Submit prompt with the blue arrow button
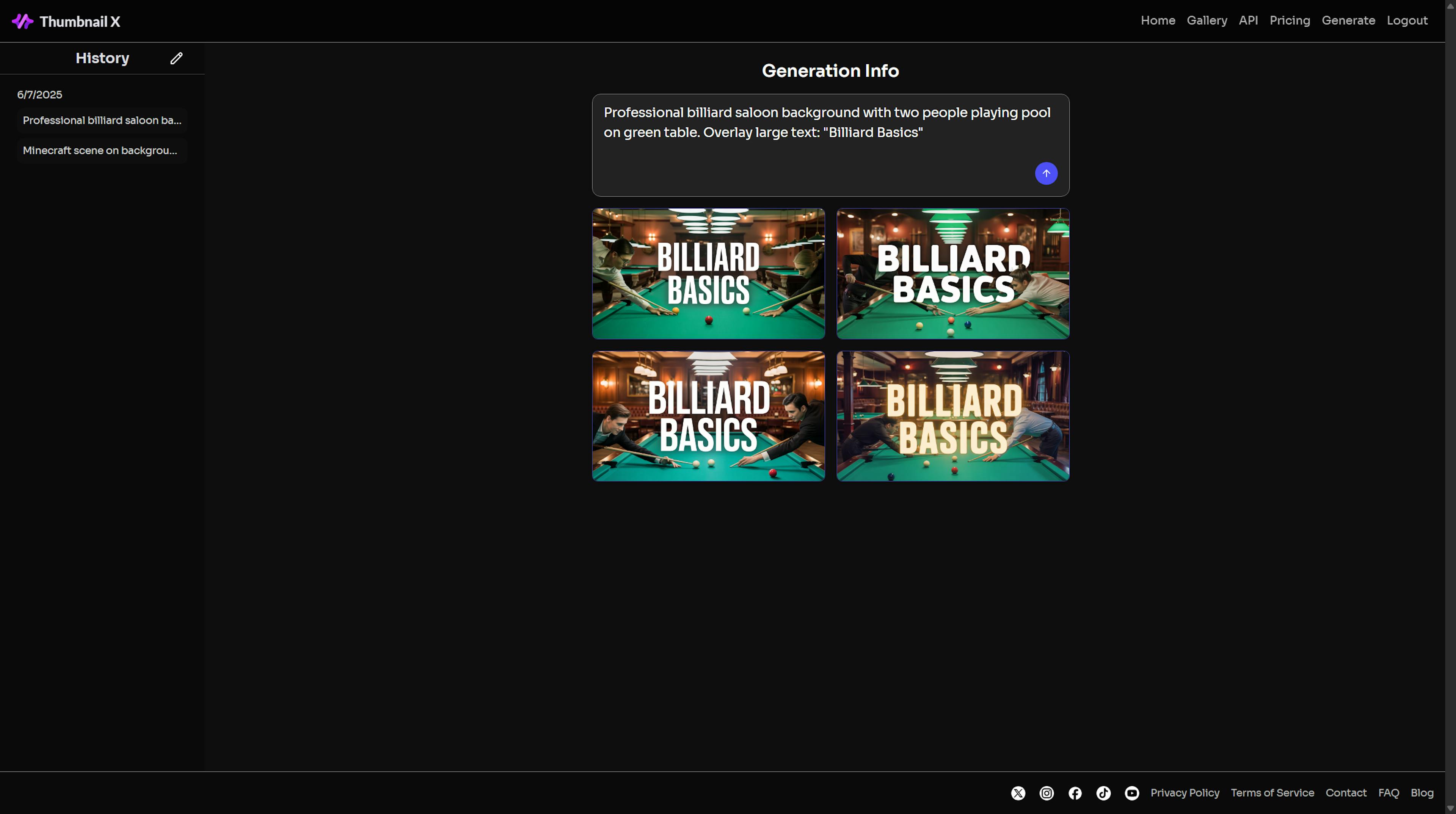 point(1046,174)
